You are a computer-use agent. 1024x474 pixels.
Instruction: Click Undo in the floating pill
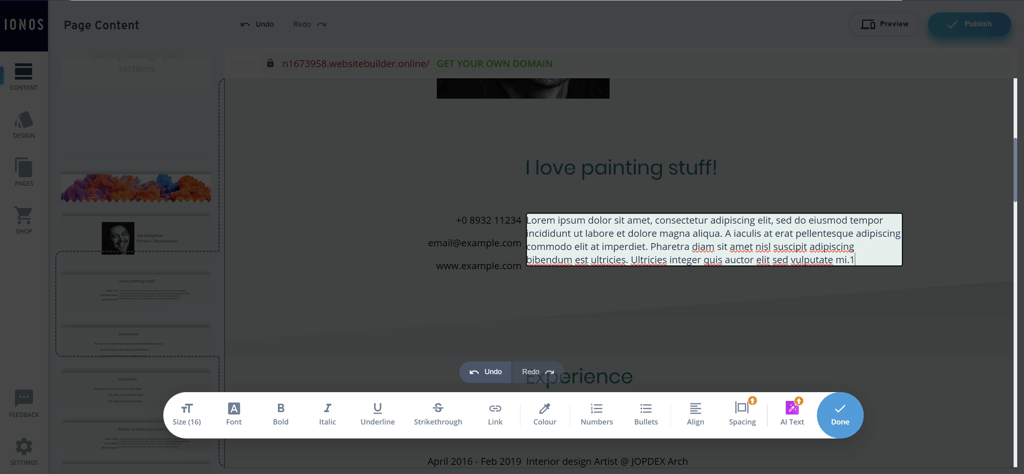486,372
